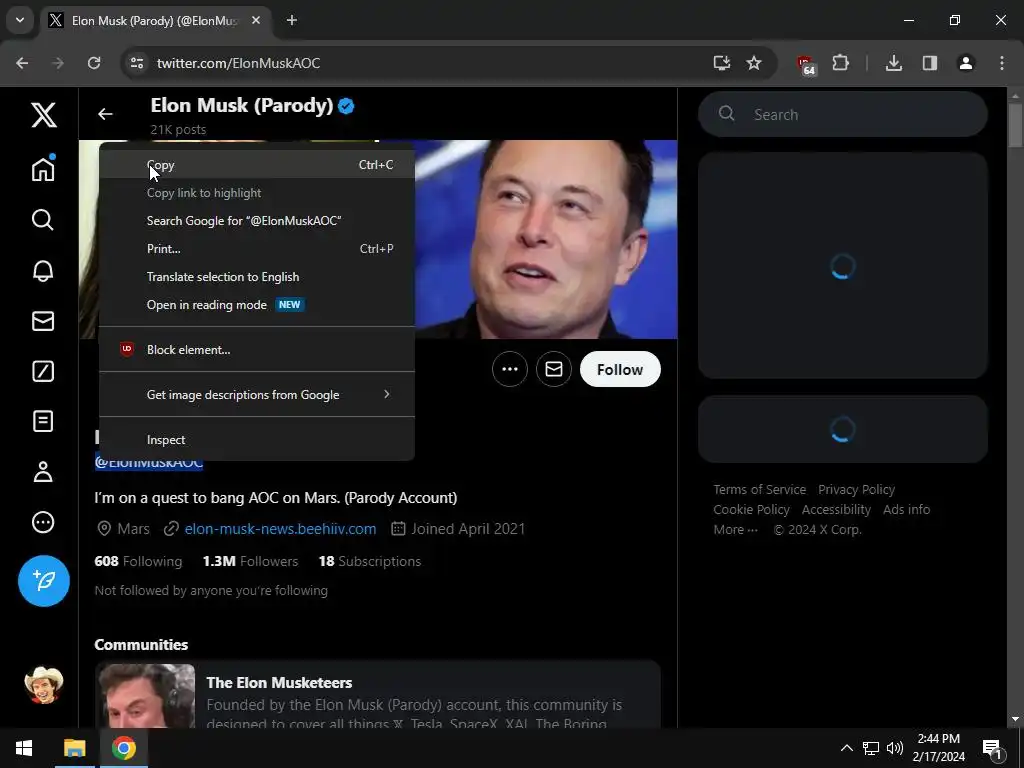Open tab search dropdown arrow
Viewport: 1024px width, 768px height.
click(20, 20)
